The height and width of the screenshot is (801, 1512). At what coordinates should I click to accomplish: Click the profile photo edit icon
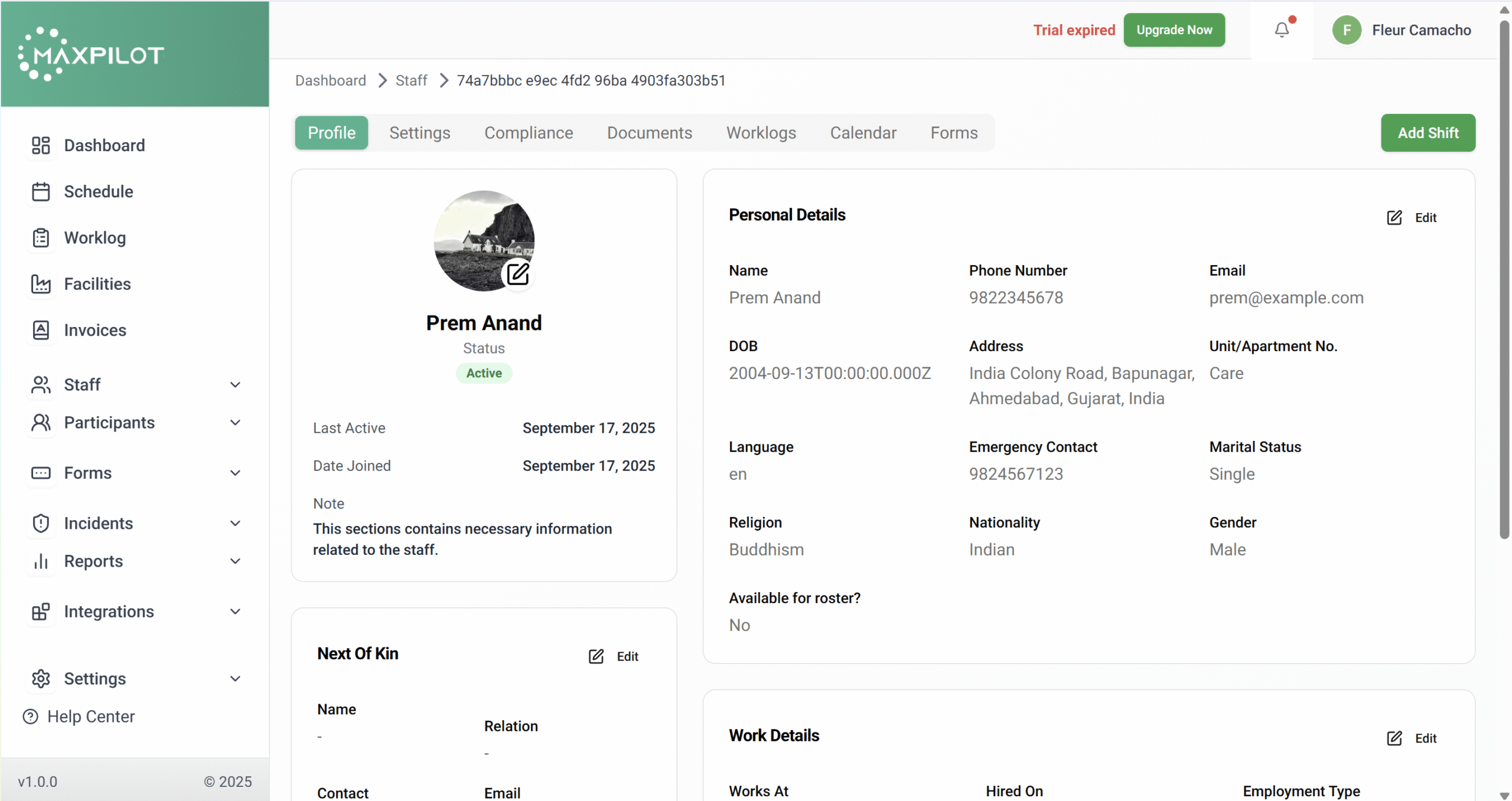click(518, 274)
